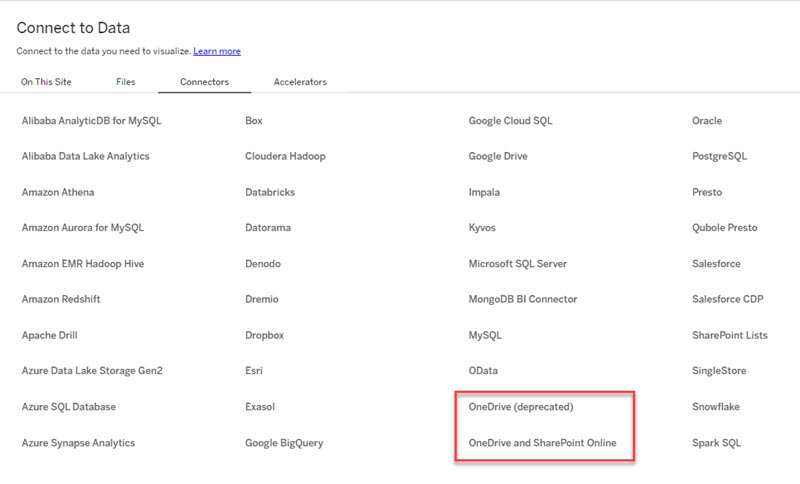Pick the Qubole Presto connector
The image size is (800, 484).
pyautogui.click(x=724, y=227)
